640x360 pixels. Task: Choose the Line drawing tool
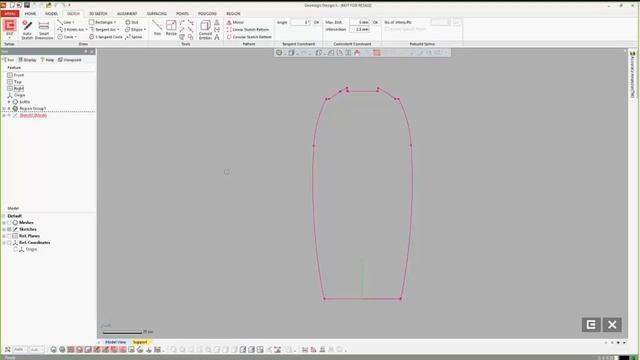click(x=65, y=22)
